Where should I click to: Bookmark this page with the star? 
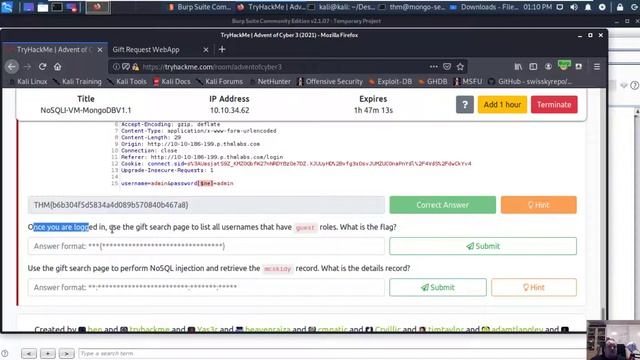[x=460, y=67]
